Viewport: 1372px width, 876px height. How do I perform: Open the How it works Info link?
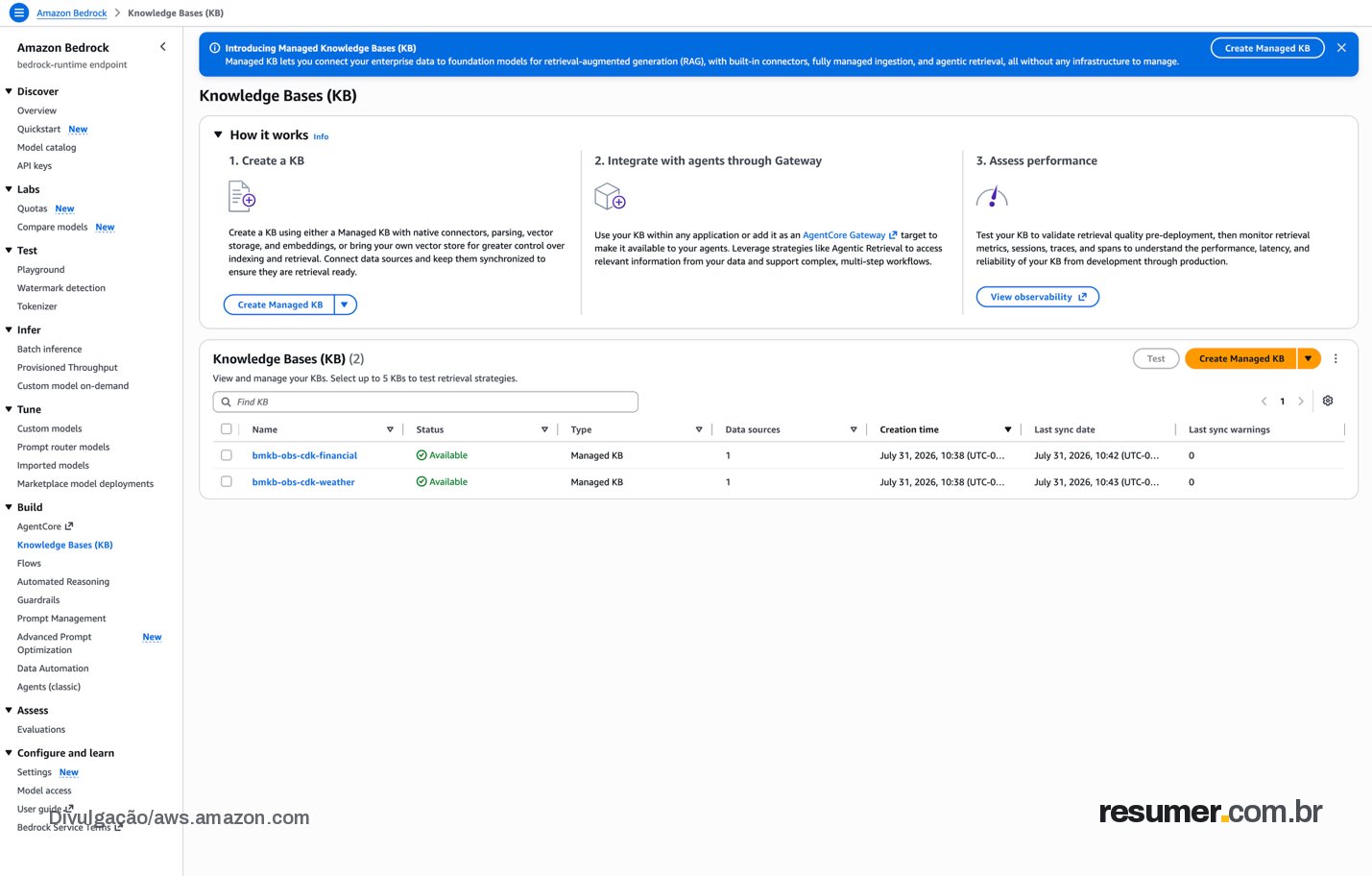[x=321, y=136]
